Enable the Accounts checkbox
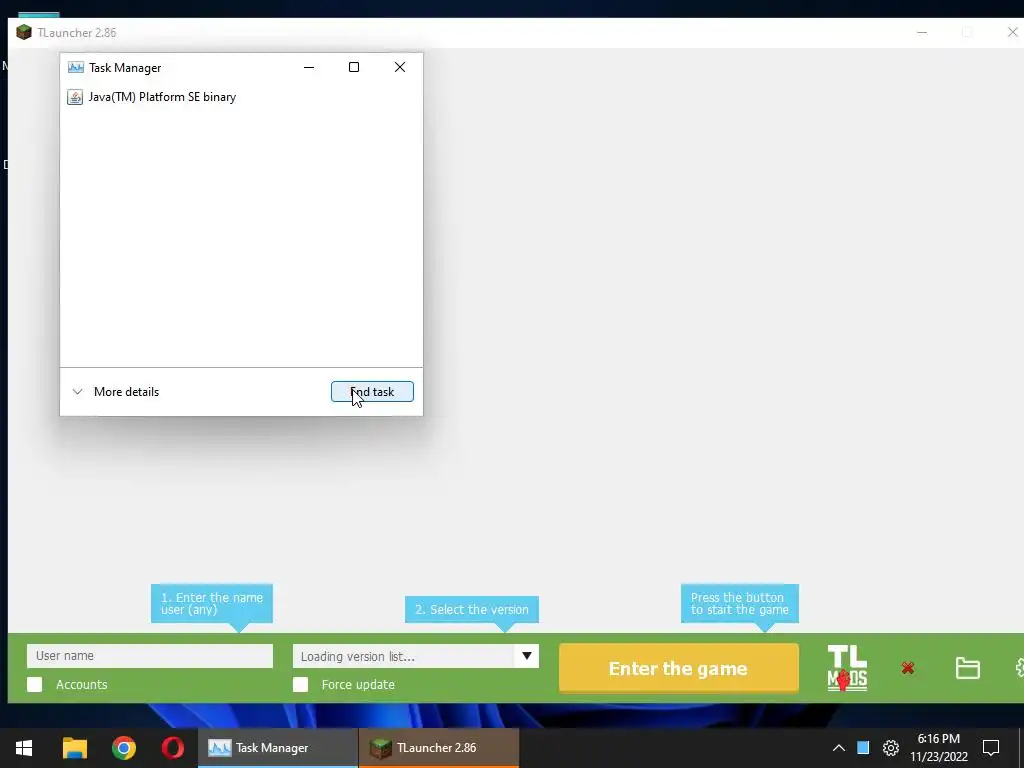 tap(35, 684)
